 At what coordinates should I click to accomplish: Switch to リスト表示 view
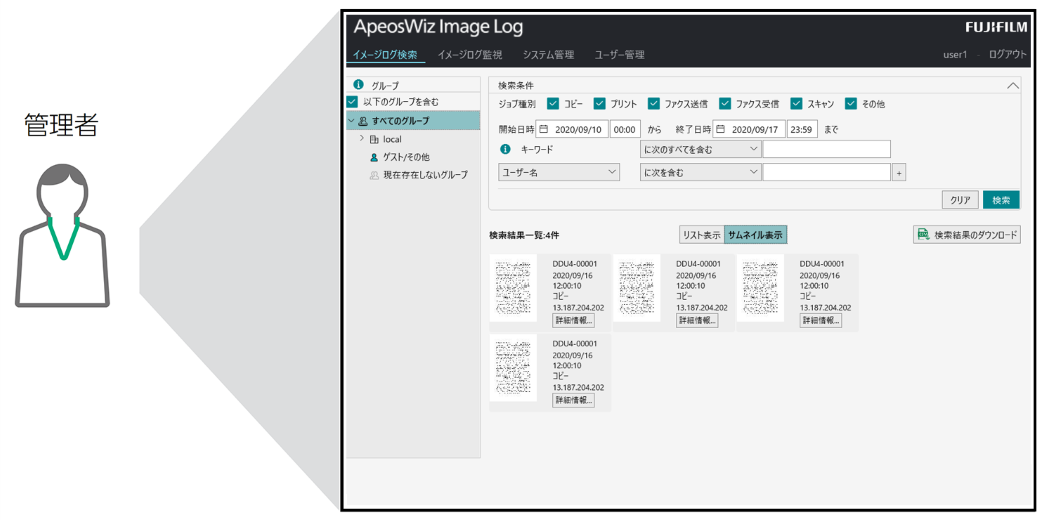tap(702, 235)
